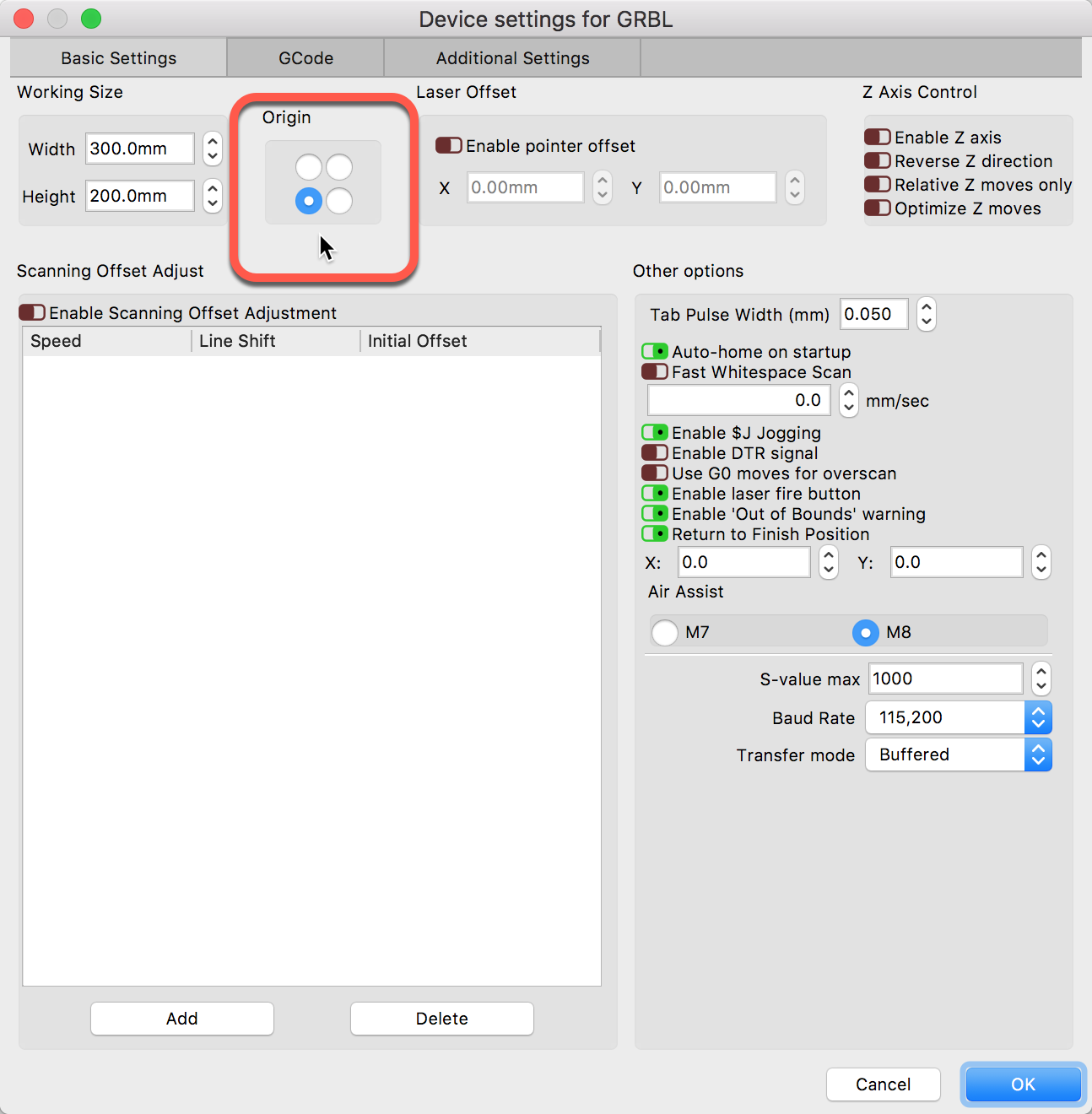
Task: Toggle Reverse Z direction
Action: pyautogui.click(x=878, y=160)
